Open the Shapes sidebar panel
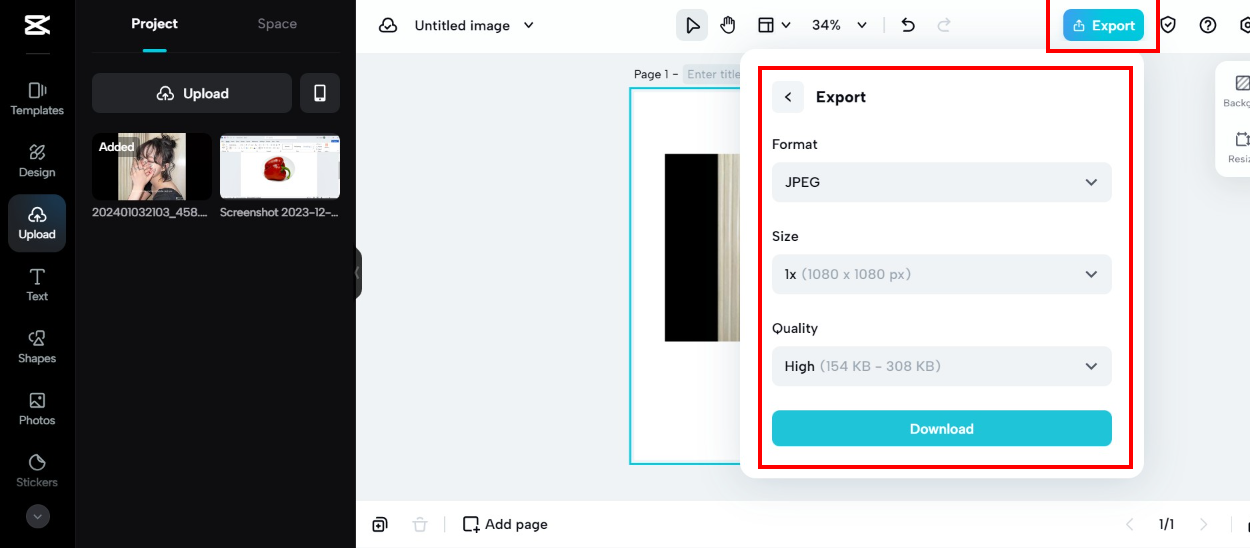The image size is (1250, 548). coord(37,347)
